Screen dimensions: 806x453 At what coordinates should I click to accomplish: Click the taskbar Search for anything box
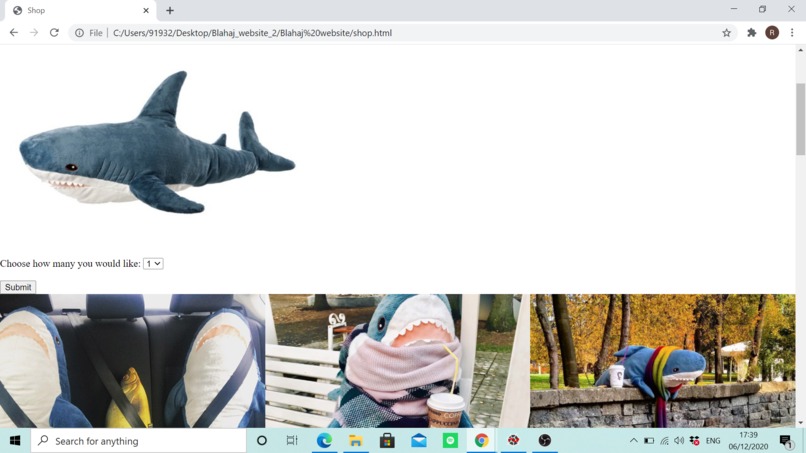pyautogui.click(x=139, y=441)
